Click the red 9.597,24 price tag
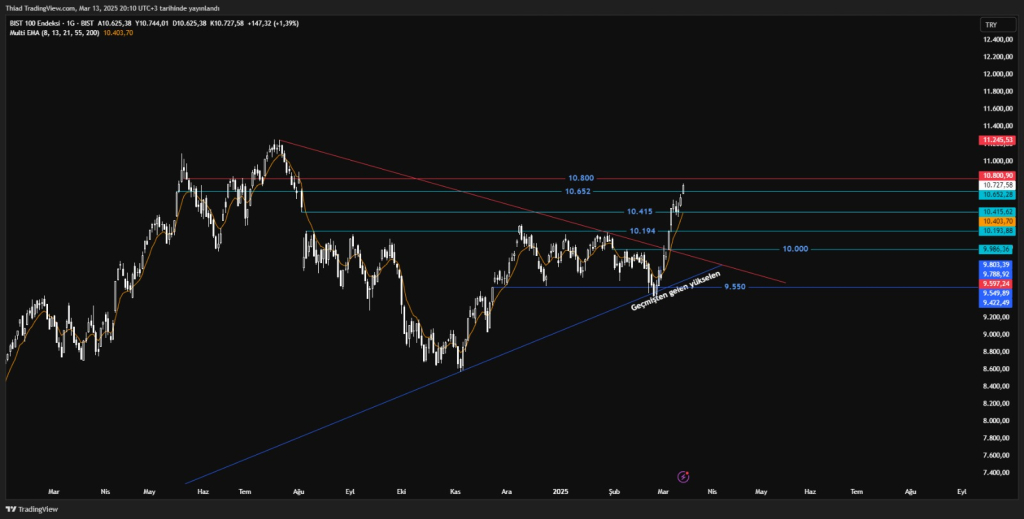The image size is (1024, 519). 997,284
